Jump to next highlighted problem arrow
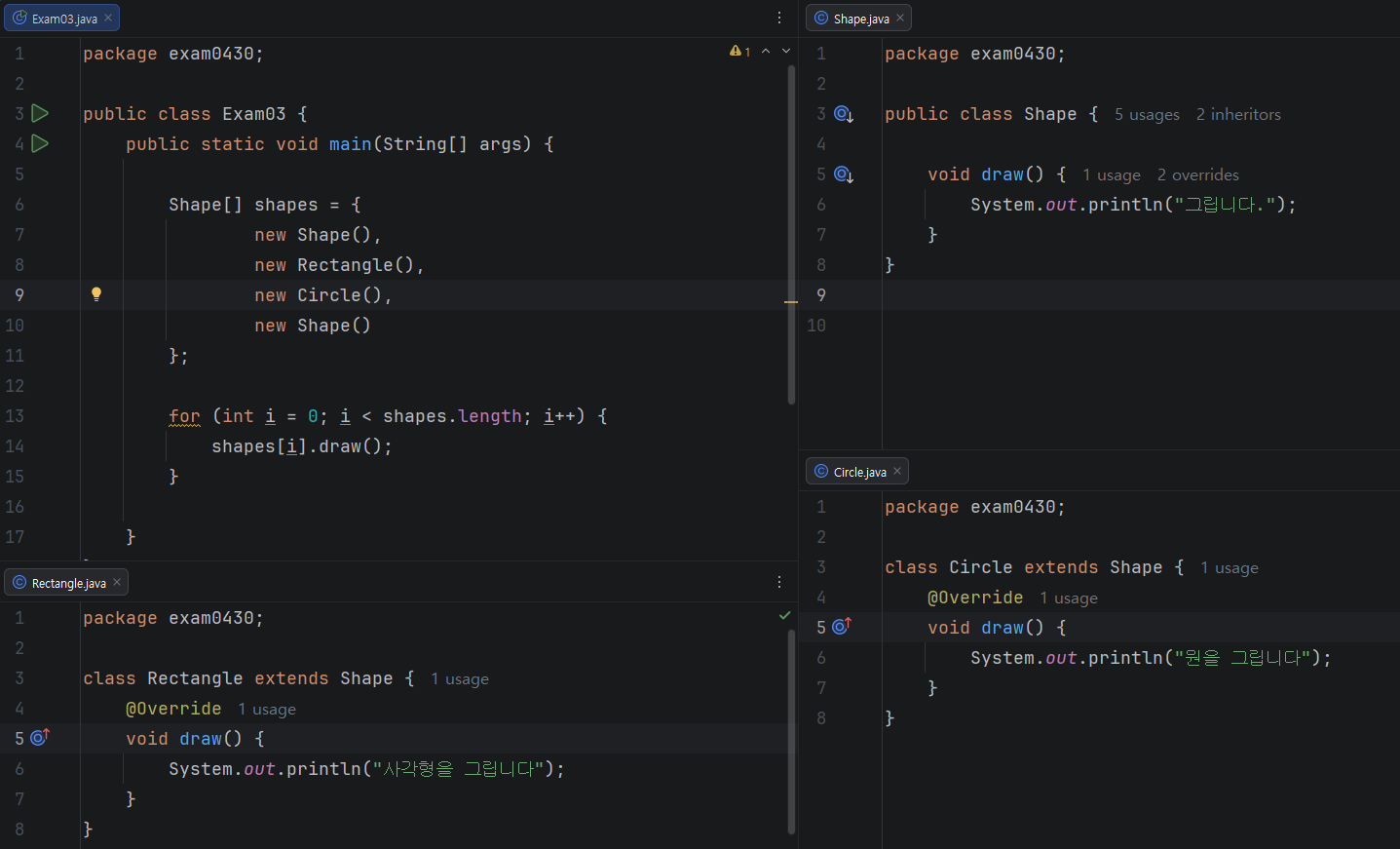The height and width of the screenshot is (849, 1400). (x=786, y=51)
